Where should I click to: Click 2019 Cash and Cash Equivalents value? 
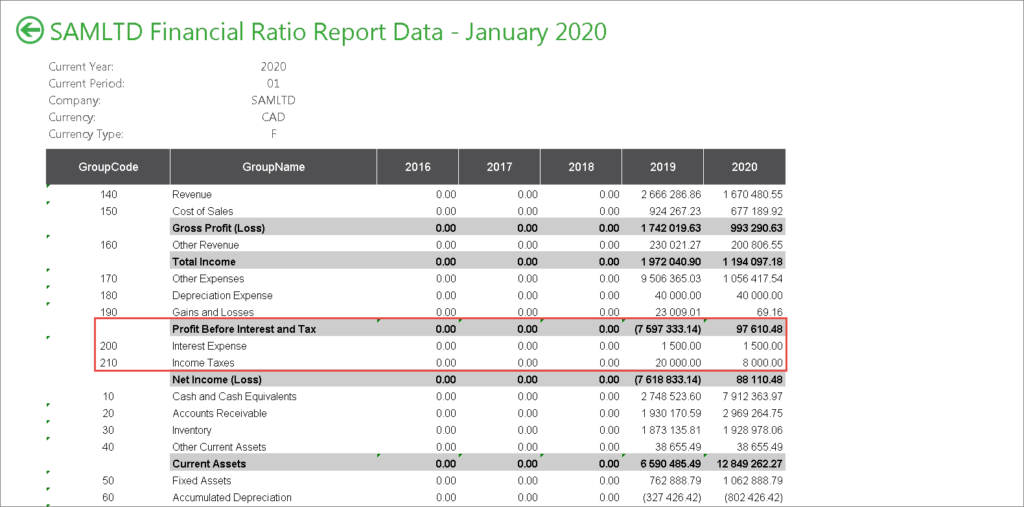click(x=671, y=397)
